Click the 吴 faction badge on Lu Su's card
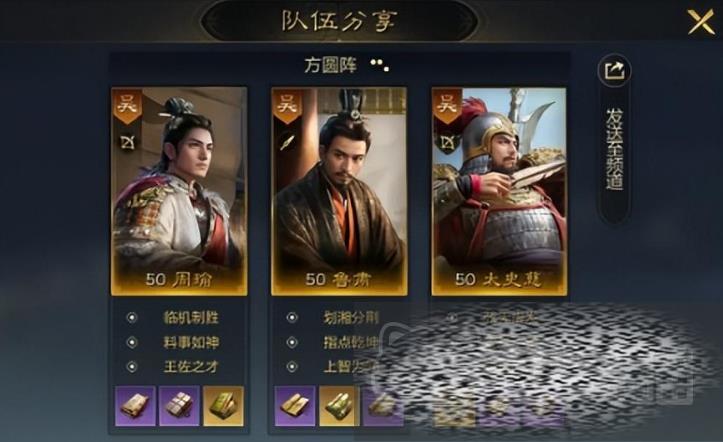 (x=287, y=106)
